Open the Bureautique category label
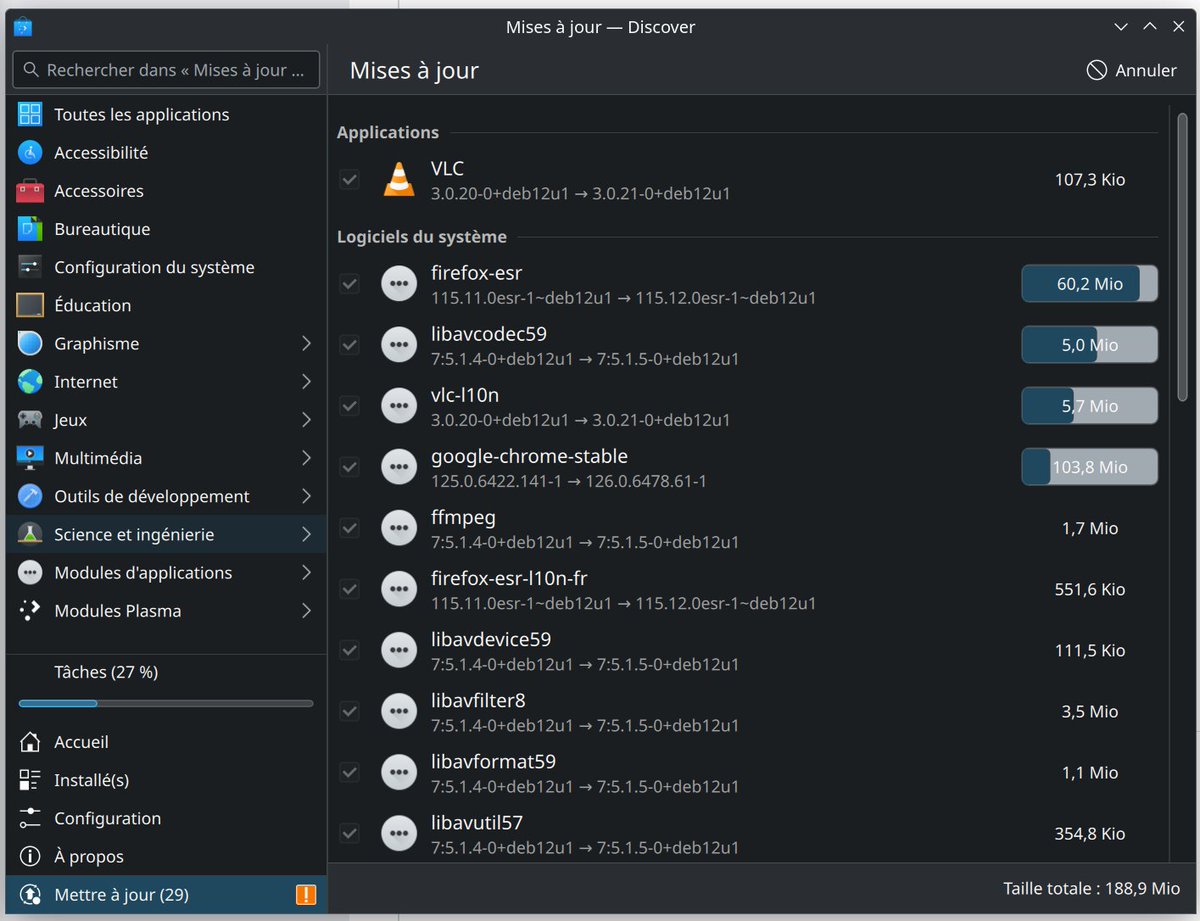The width and height of the screenshot is (1200, 921). point(102,229)
